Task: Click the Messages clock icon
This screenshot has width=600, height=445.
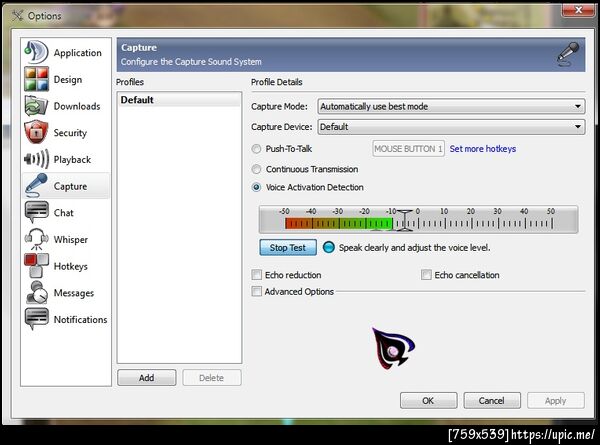Action: click(x=36, y=293)
